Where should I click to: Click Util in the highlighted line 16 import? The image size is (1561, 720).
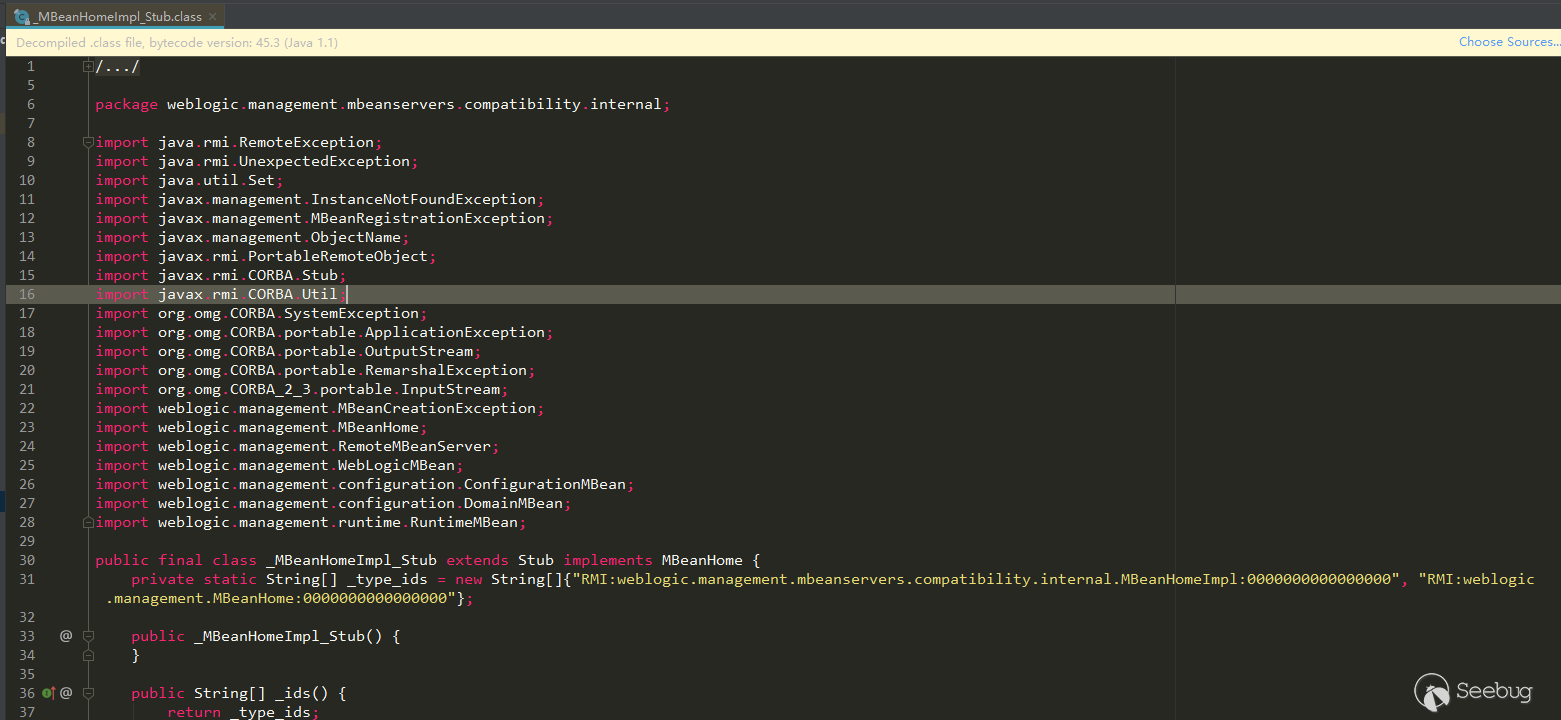320,294
